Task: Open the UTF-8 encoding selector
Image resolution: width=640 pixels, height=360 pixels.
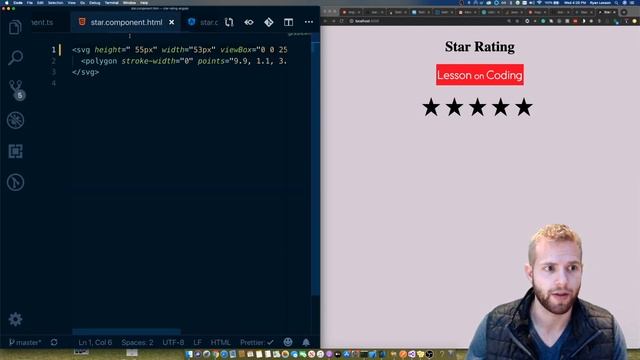Action: (x=173, y=342)
